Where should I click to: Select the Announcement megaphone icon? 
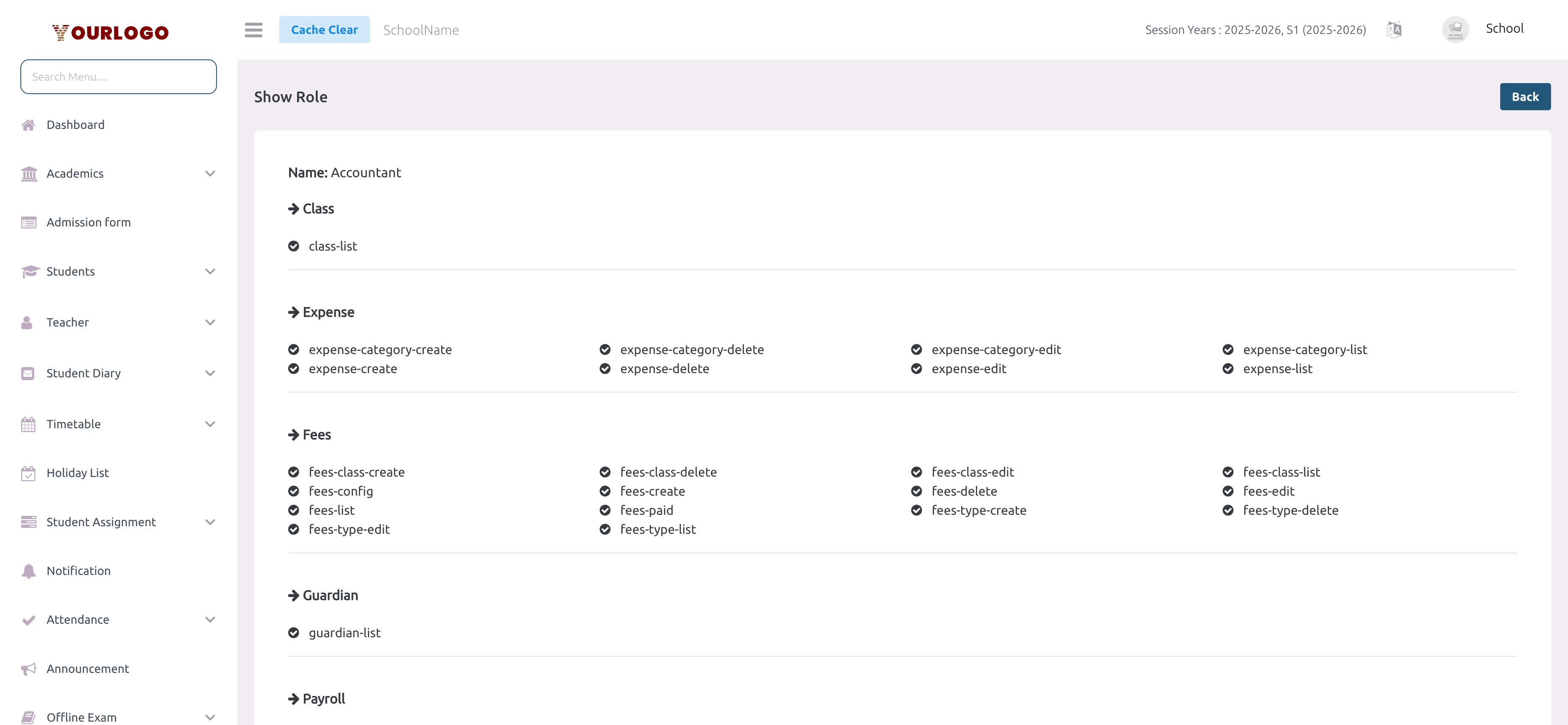[29, 668]
